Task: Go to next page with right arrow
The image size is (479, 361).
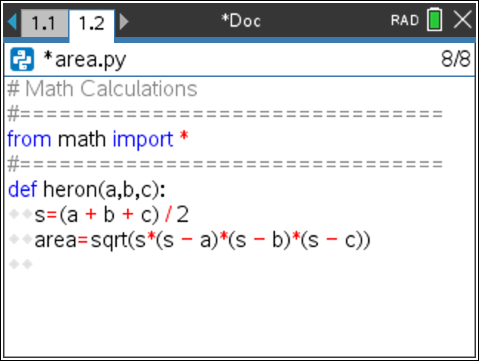Action: coord(124,21)
